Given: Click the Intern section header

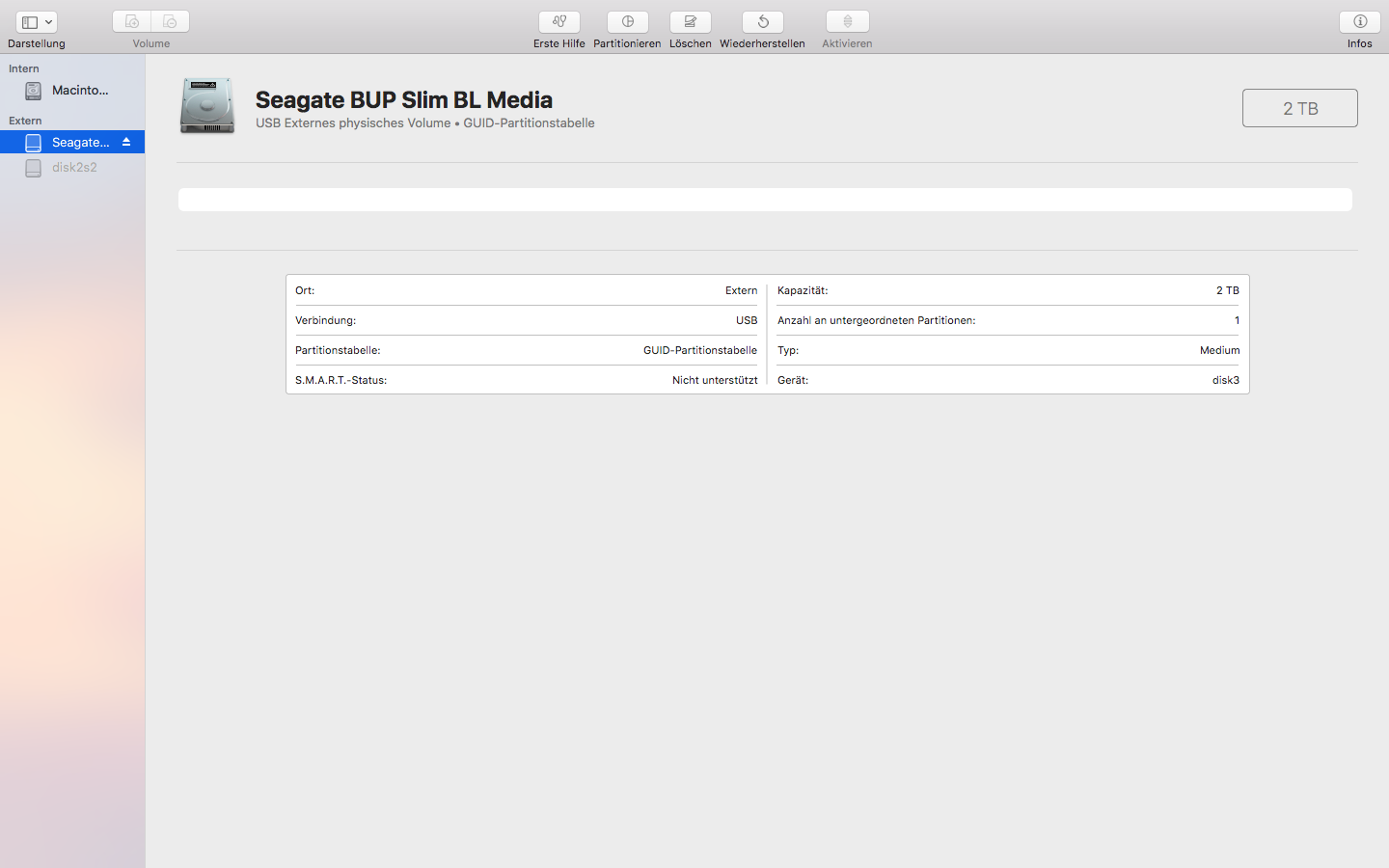Looking at the screenshot, I should click(24, 68).
